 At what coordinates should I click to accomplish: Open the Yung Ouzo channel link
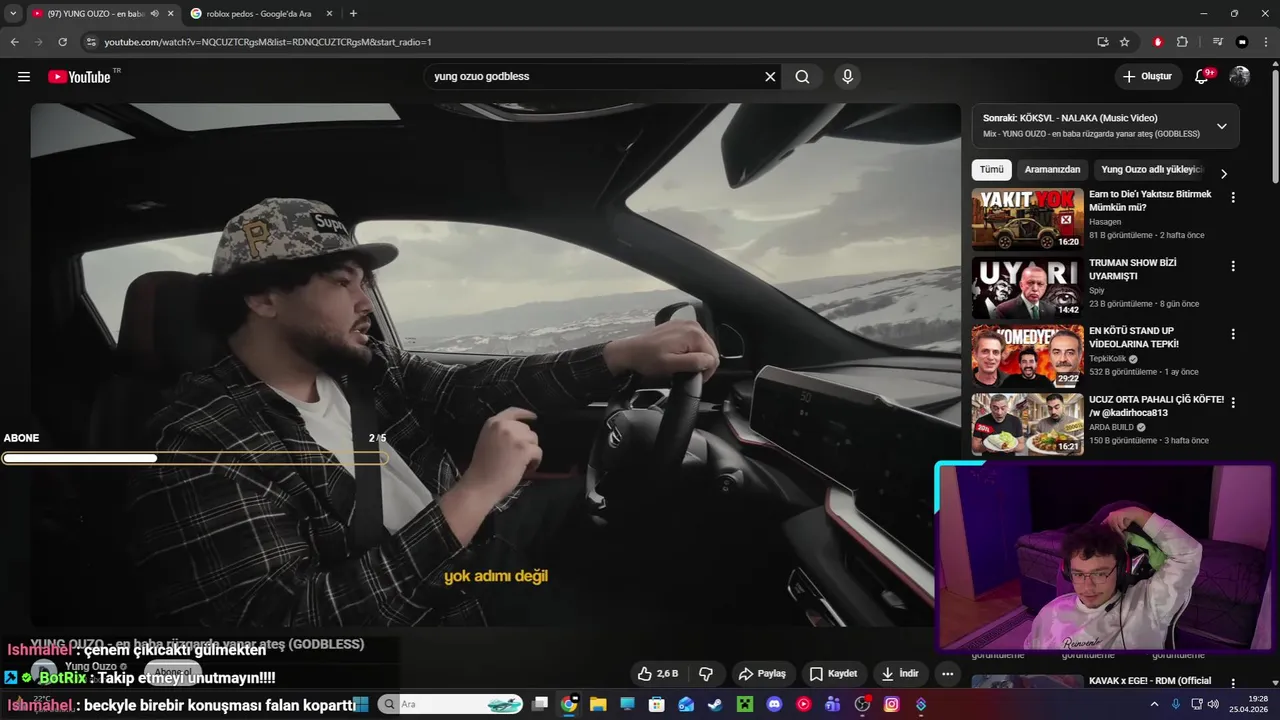pos(90,666)
